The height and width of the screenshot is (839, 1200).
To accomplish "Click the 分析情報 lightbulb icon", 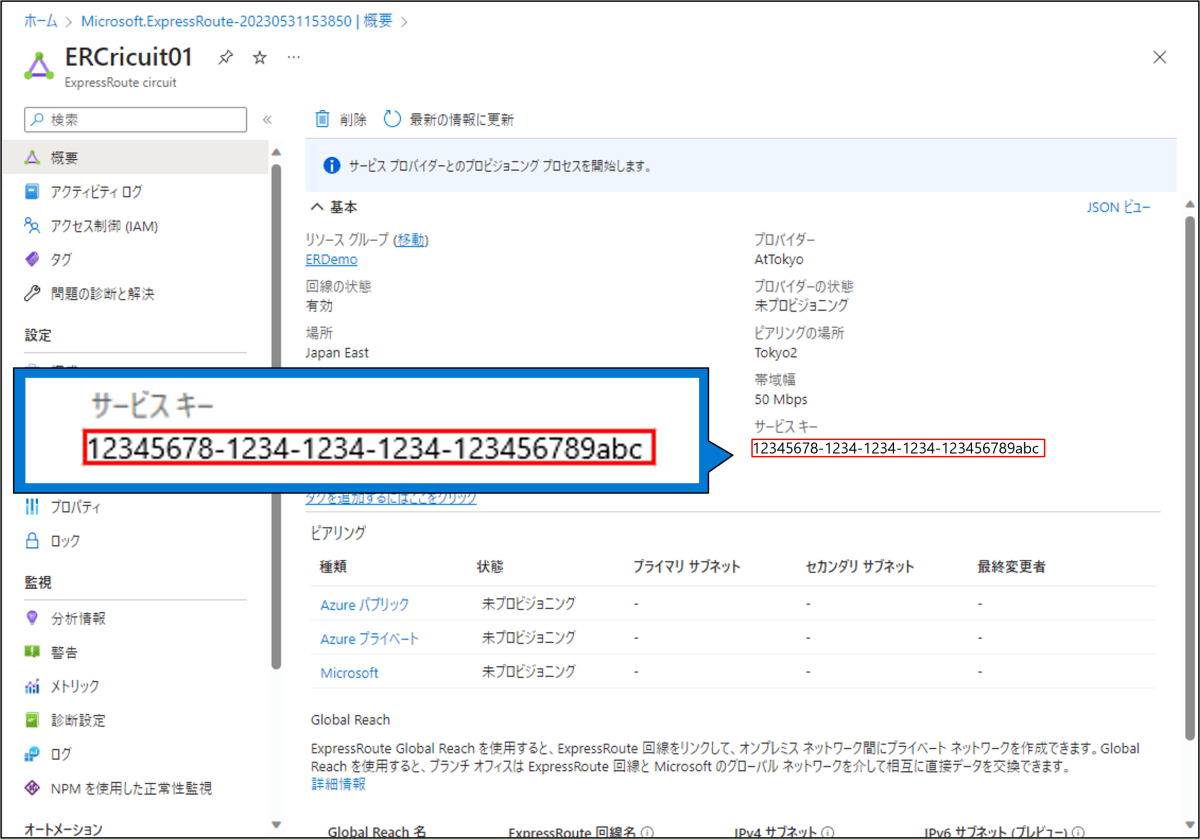I will 32,618.
